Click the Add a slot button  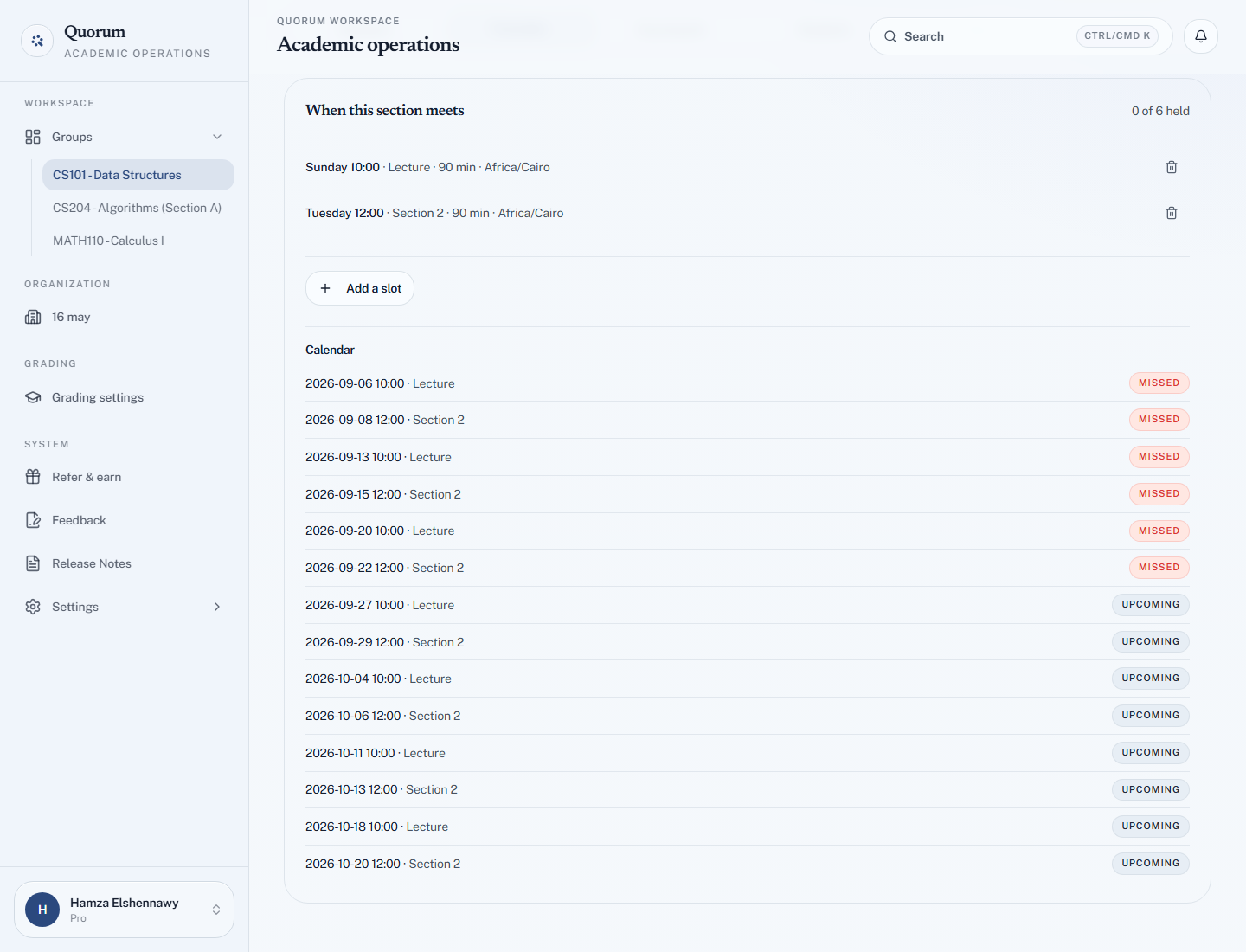[360, 288]
